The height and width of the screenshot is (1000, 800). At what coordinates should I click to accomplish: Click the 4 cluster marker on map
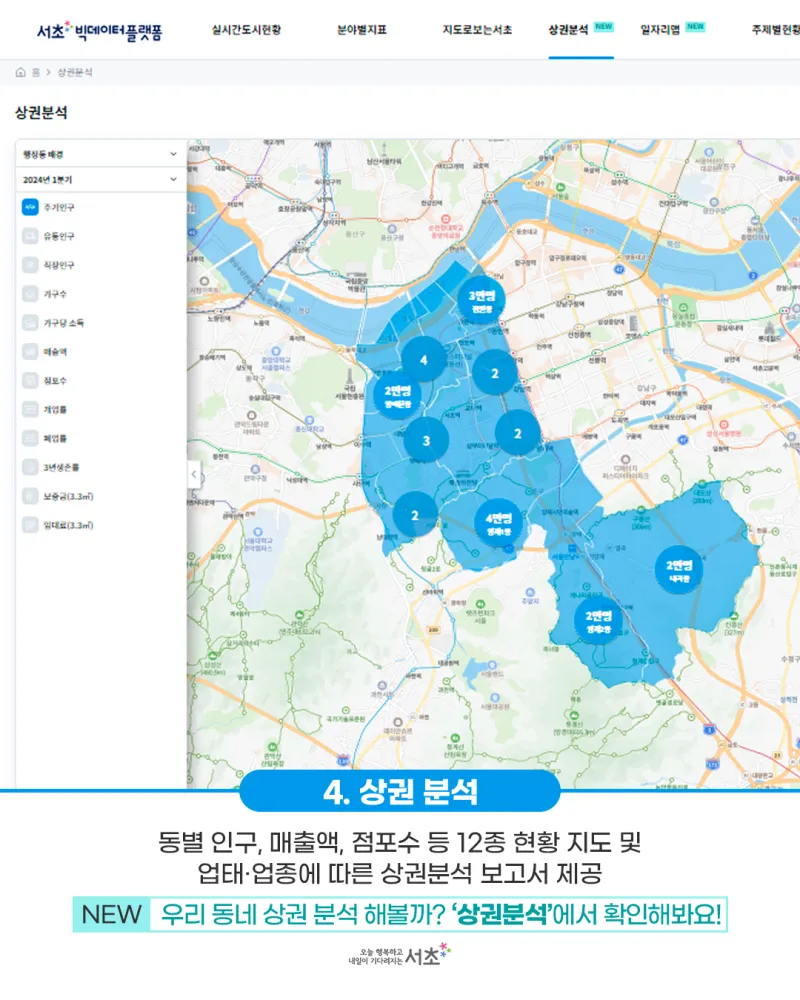point(424,359)
